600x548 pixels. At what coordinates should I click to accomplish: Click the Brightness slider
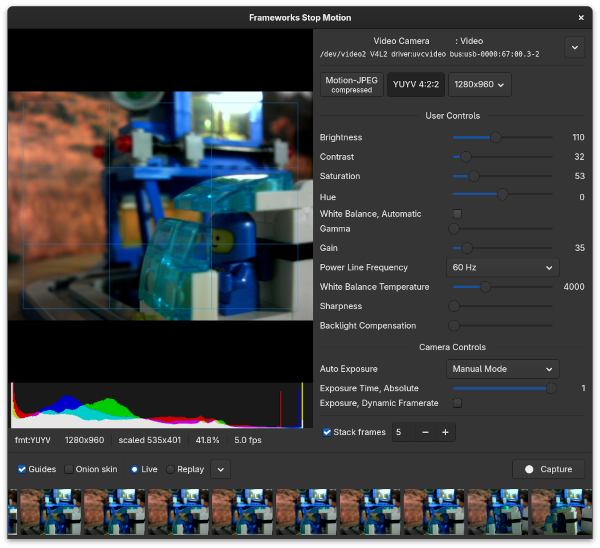point(502,137)
